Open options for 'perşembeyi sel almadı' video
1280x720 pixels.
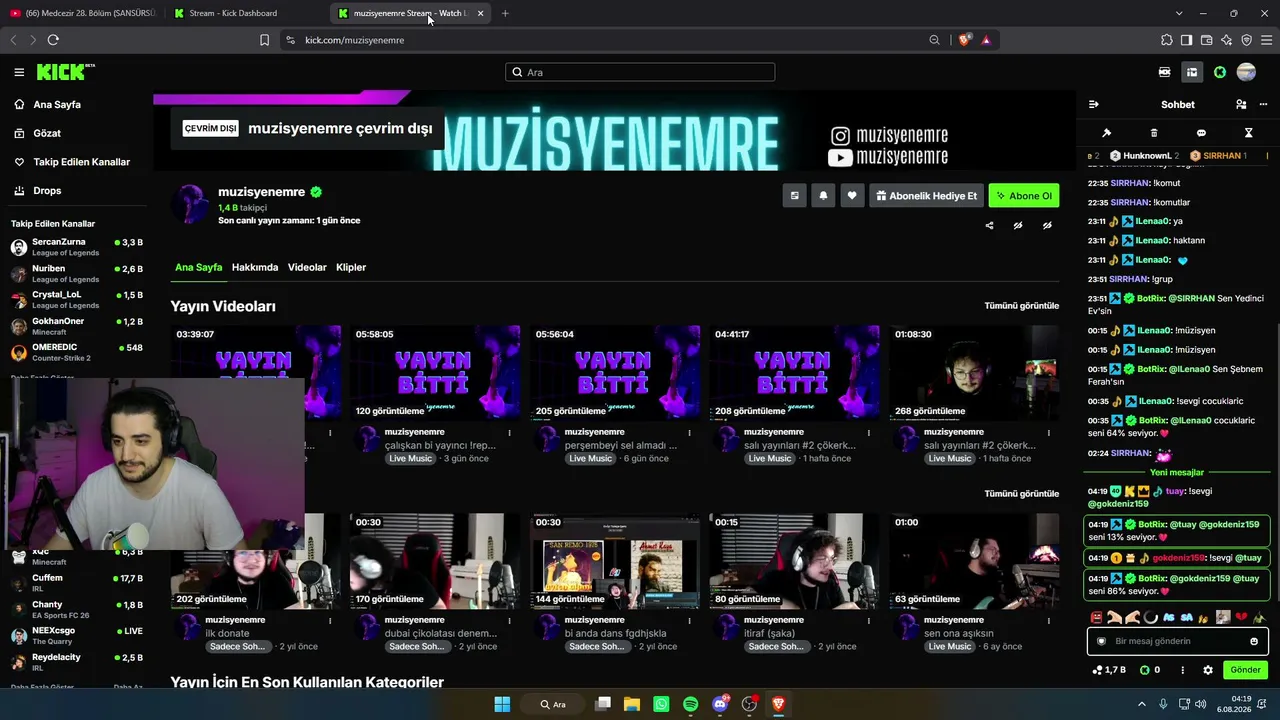(689, 433)
